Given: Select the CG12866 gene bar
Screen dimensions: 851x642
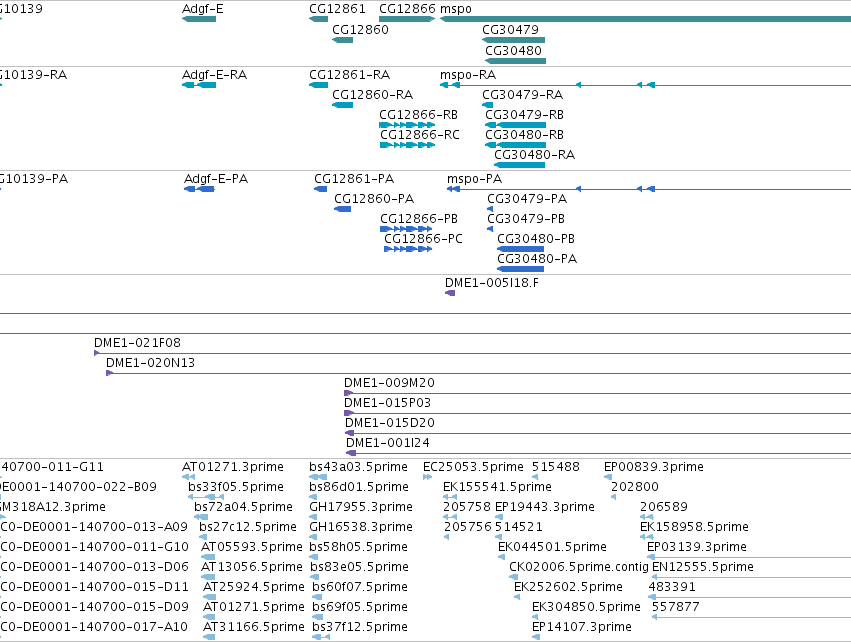Looking at the screenshot, I should coord(407,19).
